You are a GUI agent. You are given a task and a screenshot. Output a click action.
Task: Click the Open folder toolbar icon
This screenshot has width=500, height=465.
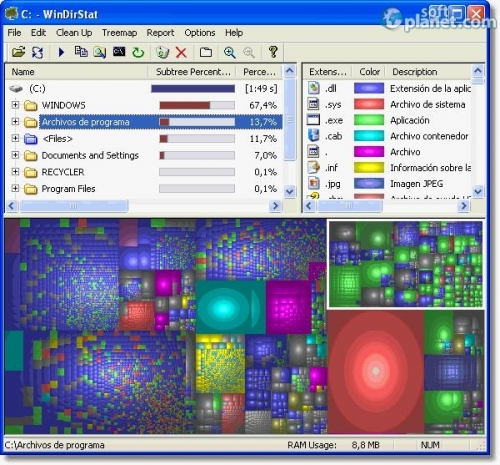[19, 52]
